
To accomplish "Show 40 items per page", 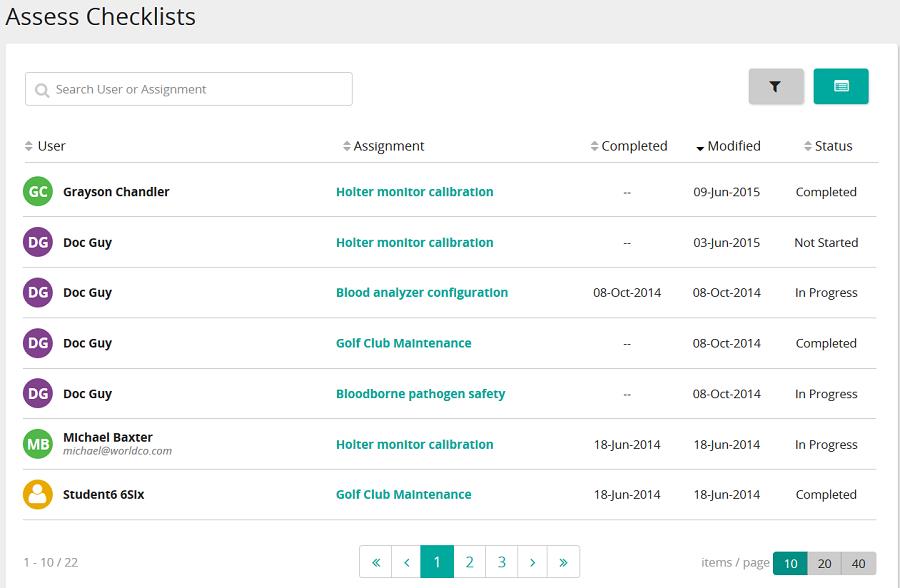I will coord(859,563).
